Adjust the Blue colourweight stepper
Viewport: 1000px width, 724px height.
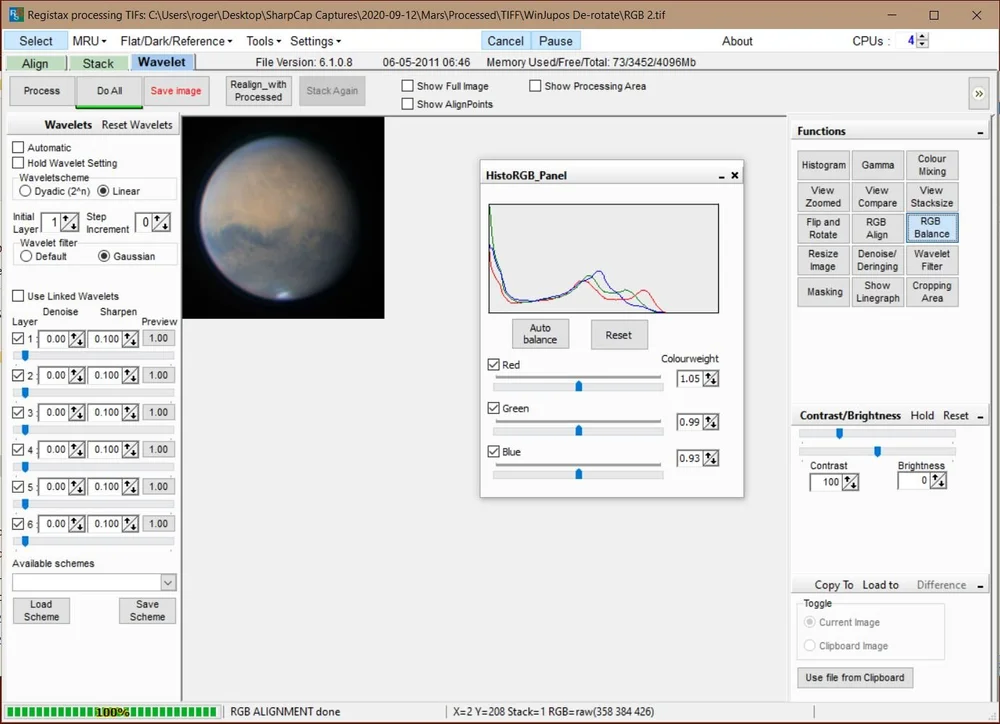711,459
